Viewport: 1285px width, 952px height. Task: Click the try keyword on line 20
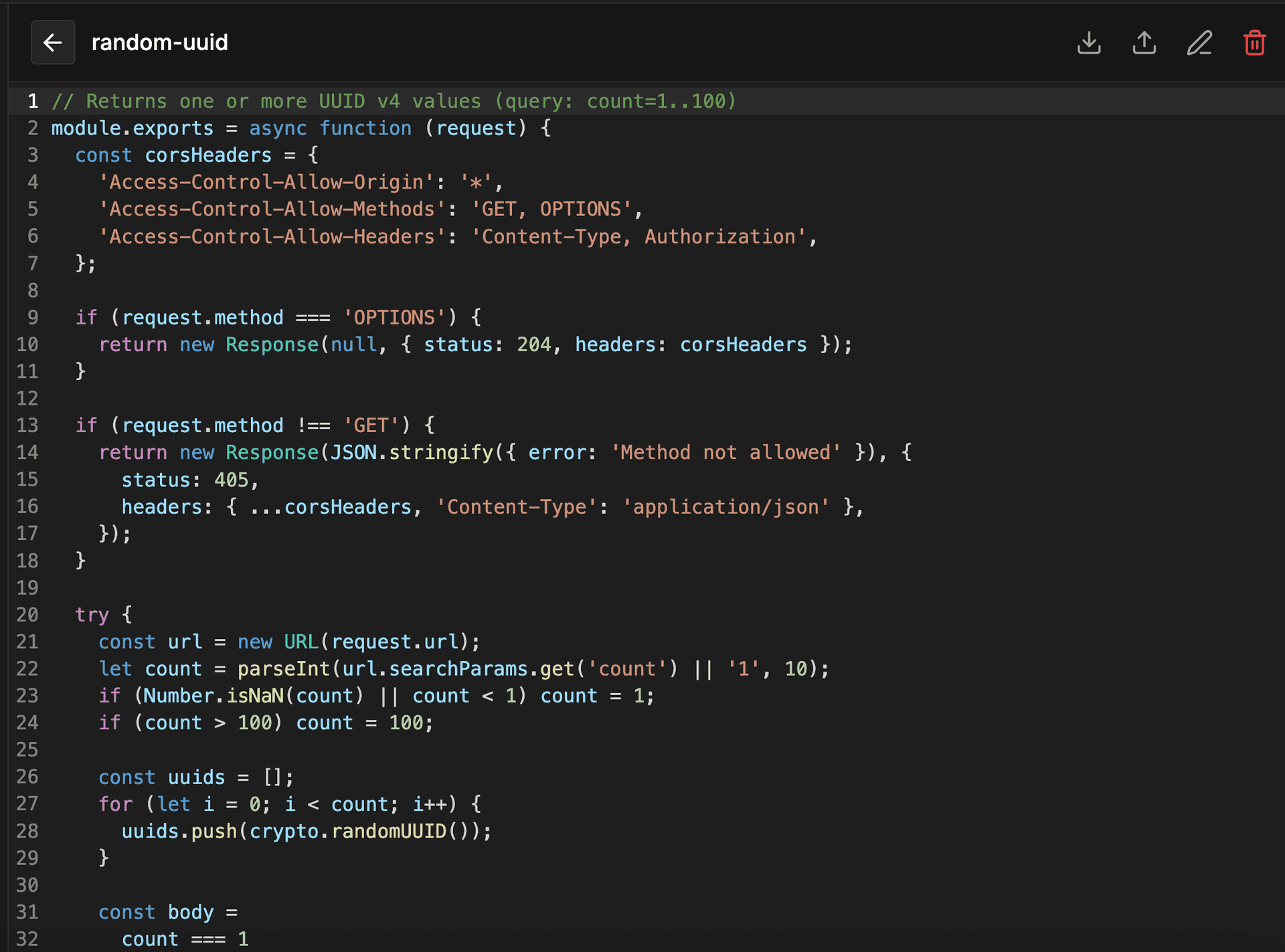[92, 614]
